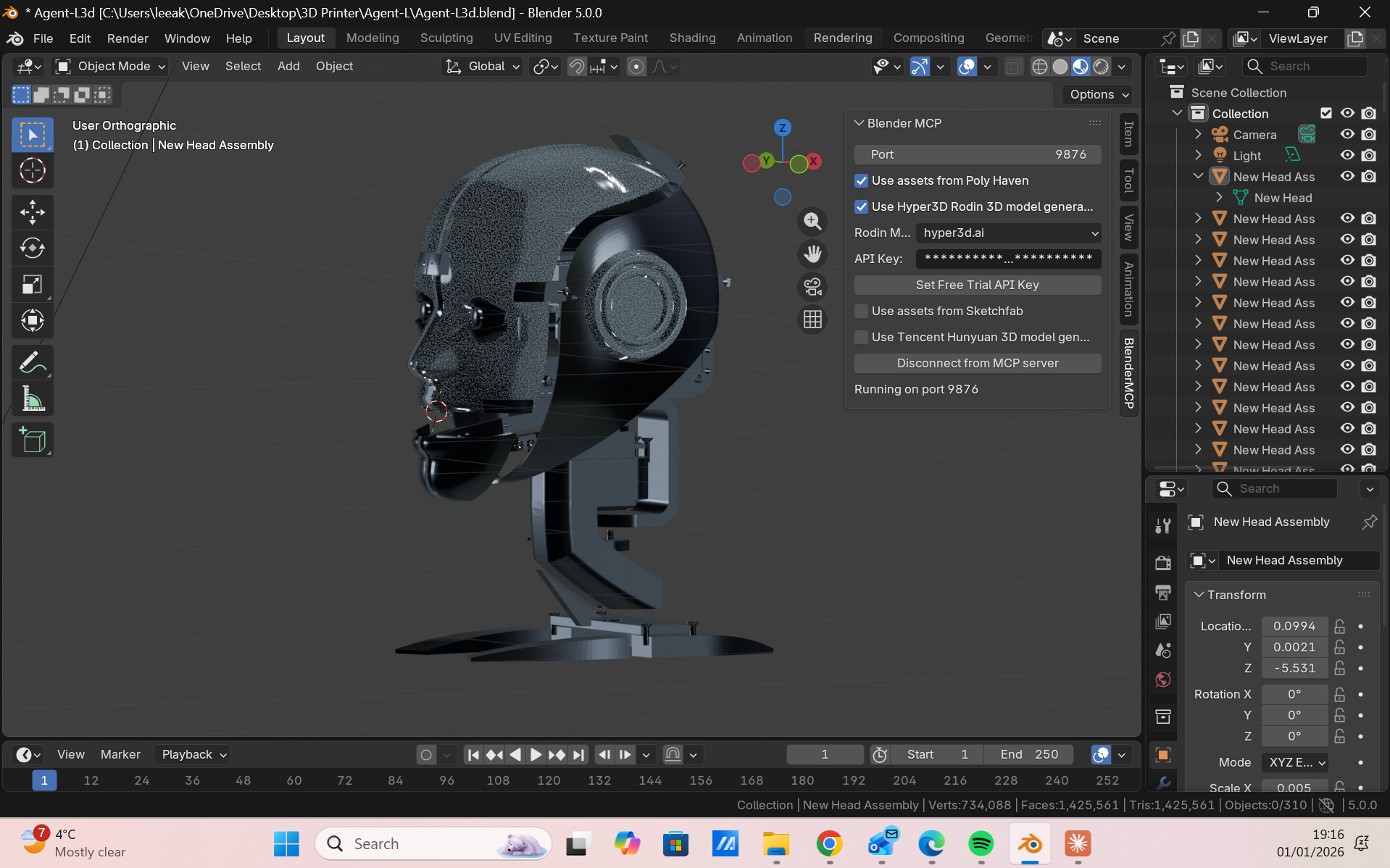The height and width of the screenshot is (868, 1390).
Task: Switch to the Sculpting workspace tab
Action: (446, 38)
